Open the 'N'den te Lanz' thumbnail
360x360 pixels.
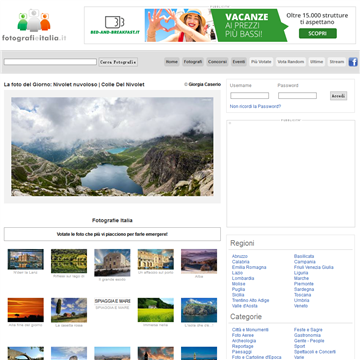tap(26, 259)
